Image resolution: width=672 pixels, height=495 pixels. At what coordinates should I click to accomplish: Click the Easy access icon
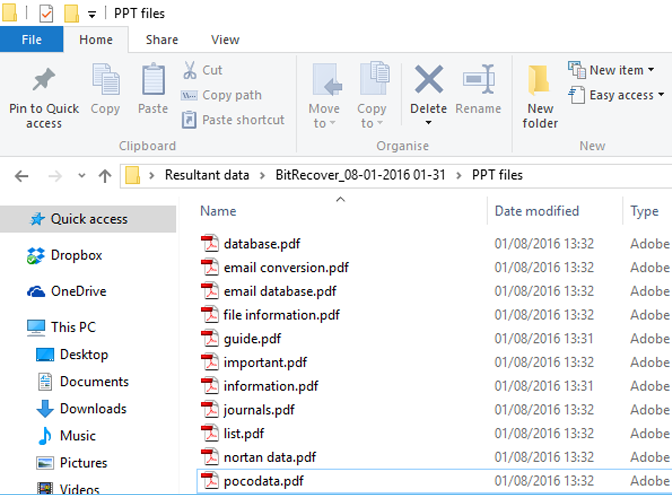(x=576, y=95)
